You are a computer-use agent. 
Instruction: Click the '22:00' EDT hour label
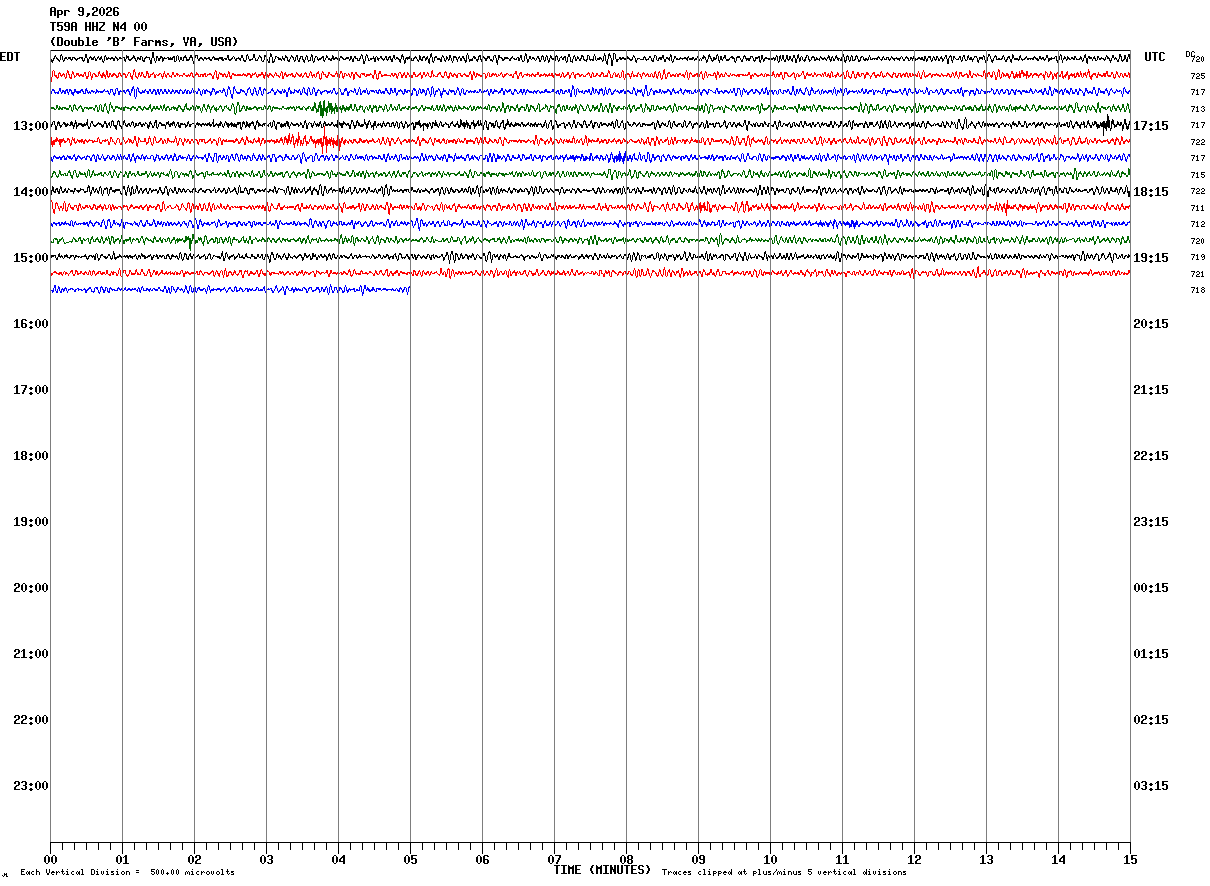[x=31, y=720]
